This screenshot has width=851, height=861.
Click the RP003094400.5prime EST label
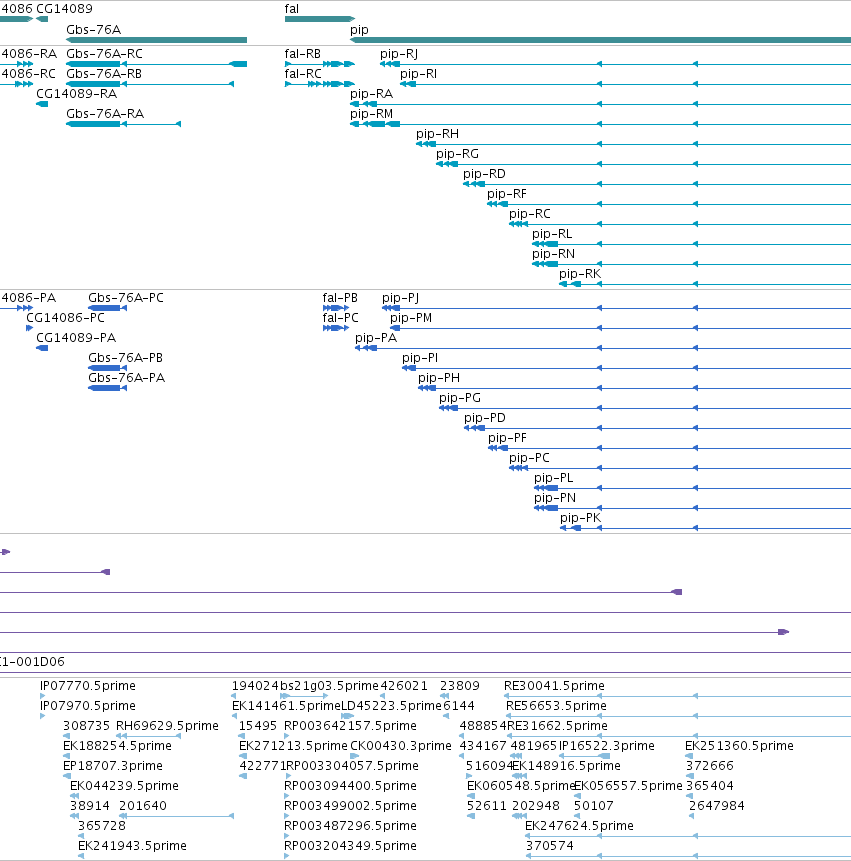point(350,786)
